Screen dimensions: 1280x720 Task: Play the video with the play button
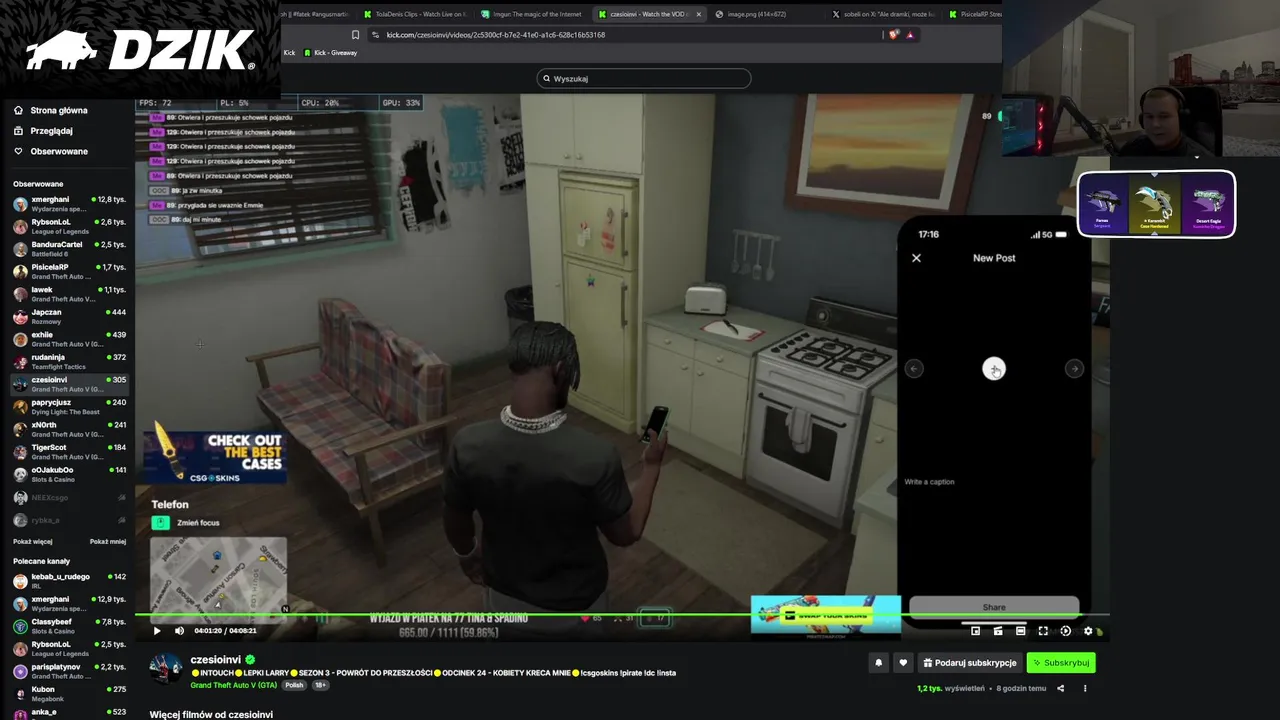tap(157, 631)
